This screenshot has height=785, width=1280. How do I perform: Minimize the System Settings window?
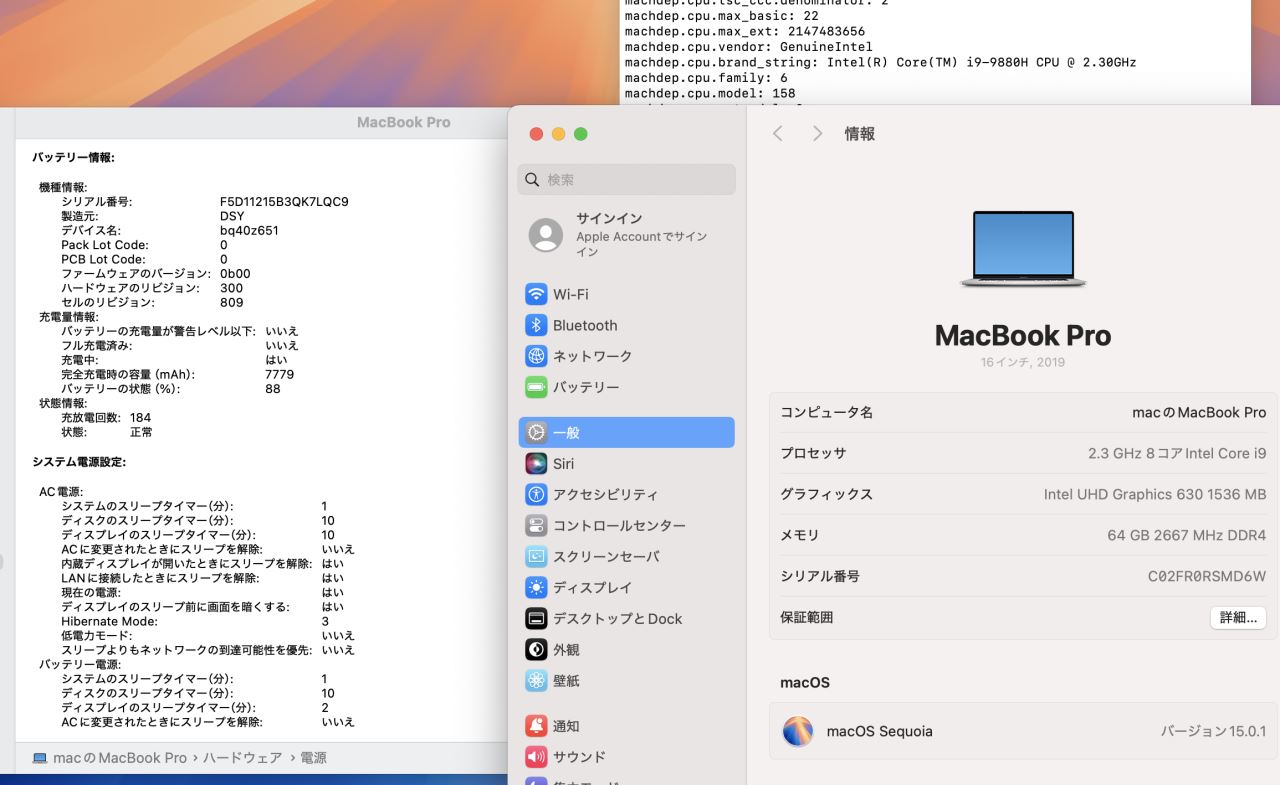(558, 134)
